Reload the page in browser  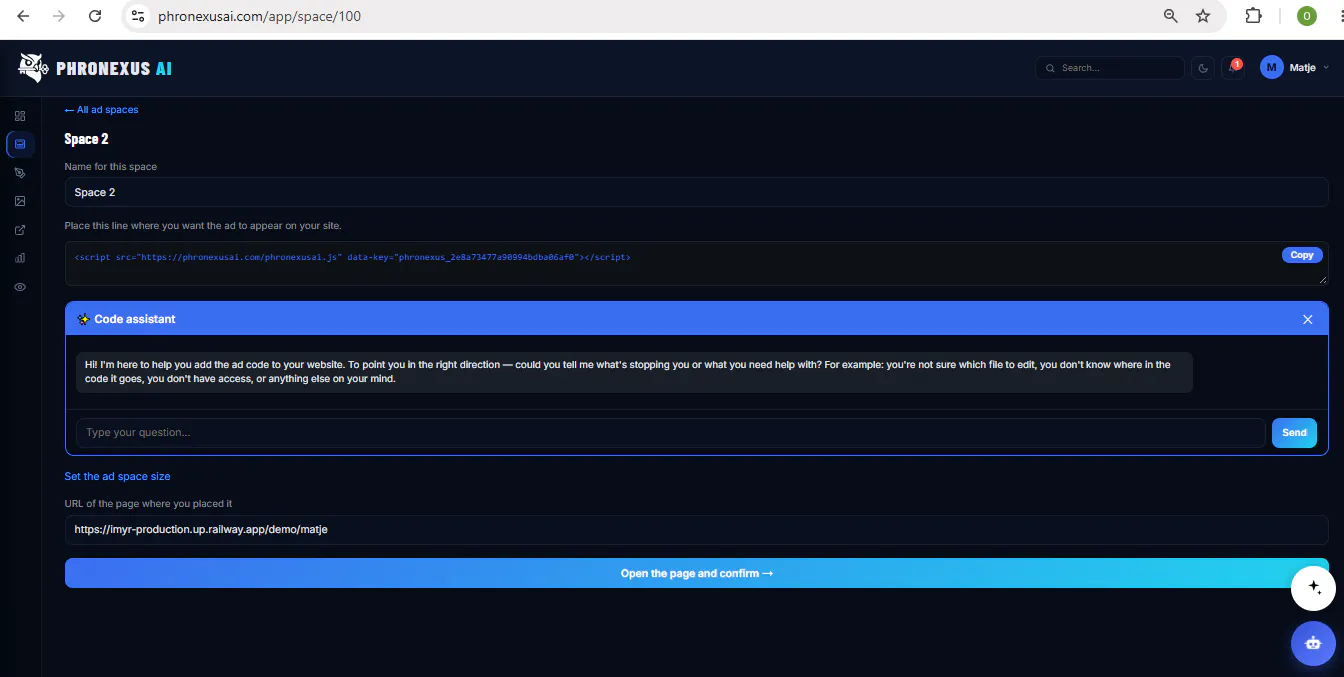(x=95, y=16)
